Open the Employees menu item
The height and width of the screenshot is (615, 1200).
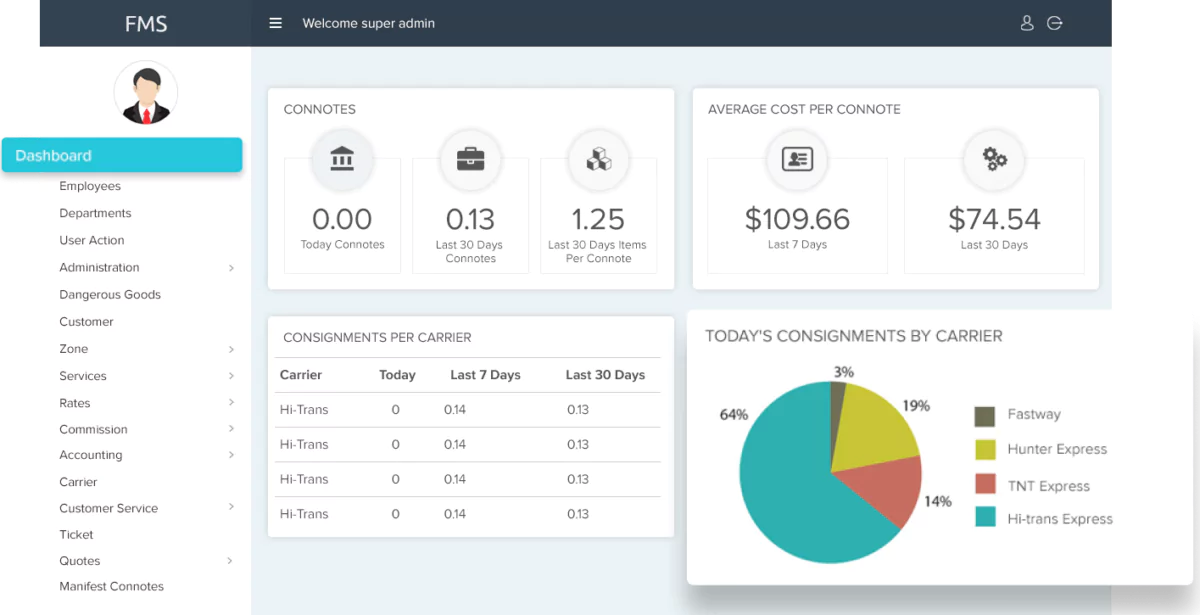[x=90, y=186]
